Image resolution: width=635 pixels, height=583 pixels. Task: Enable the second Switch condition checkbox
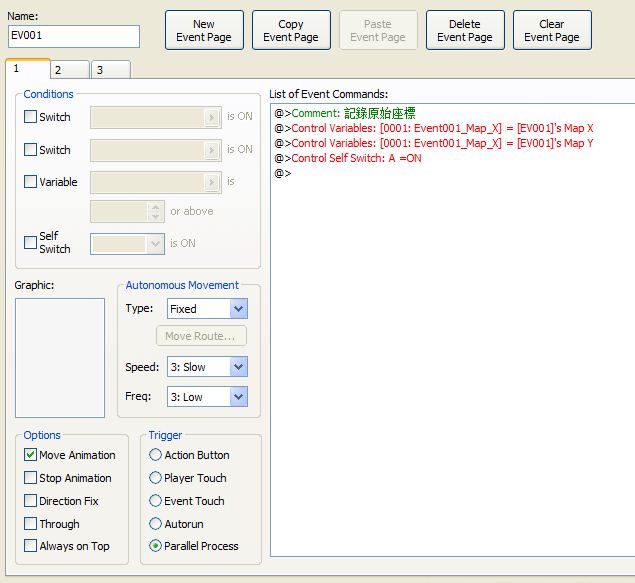pos(30,149)
